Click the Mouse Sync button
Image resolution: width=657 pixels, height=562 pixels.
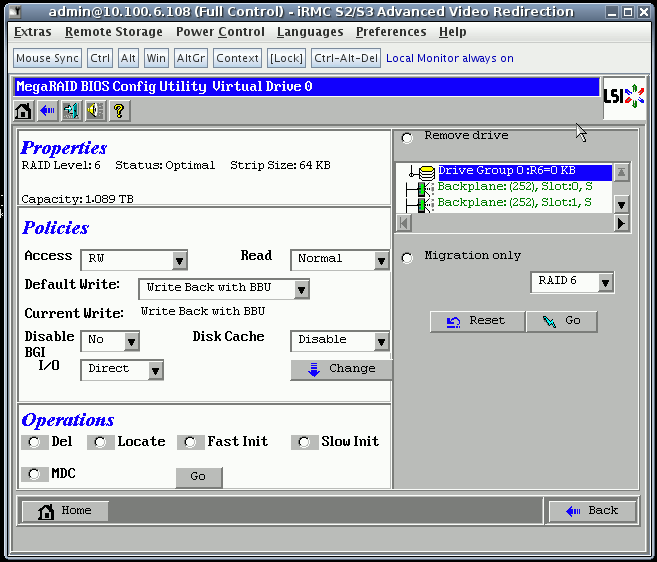click(47, 58)
